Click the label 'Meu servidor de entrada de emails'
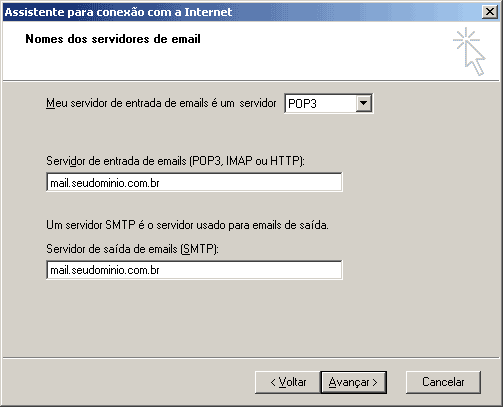Image resolution: width=503 pixels, height=407 pixels. pyautogui.click(x=127, y=103)
